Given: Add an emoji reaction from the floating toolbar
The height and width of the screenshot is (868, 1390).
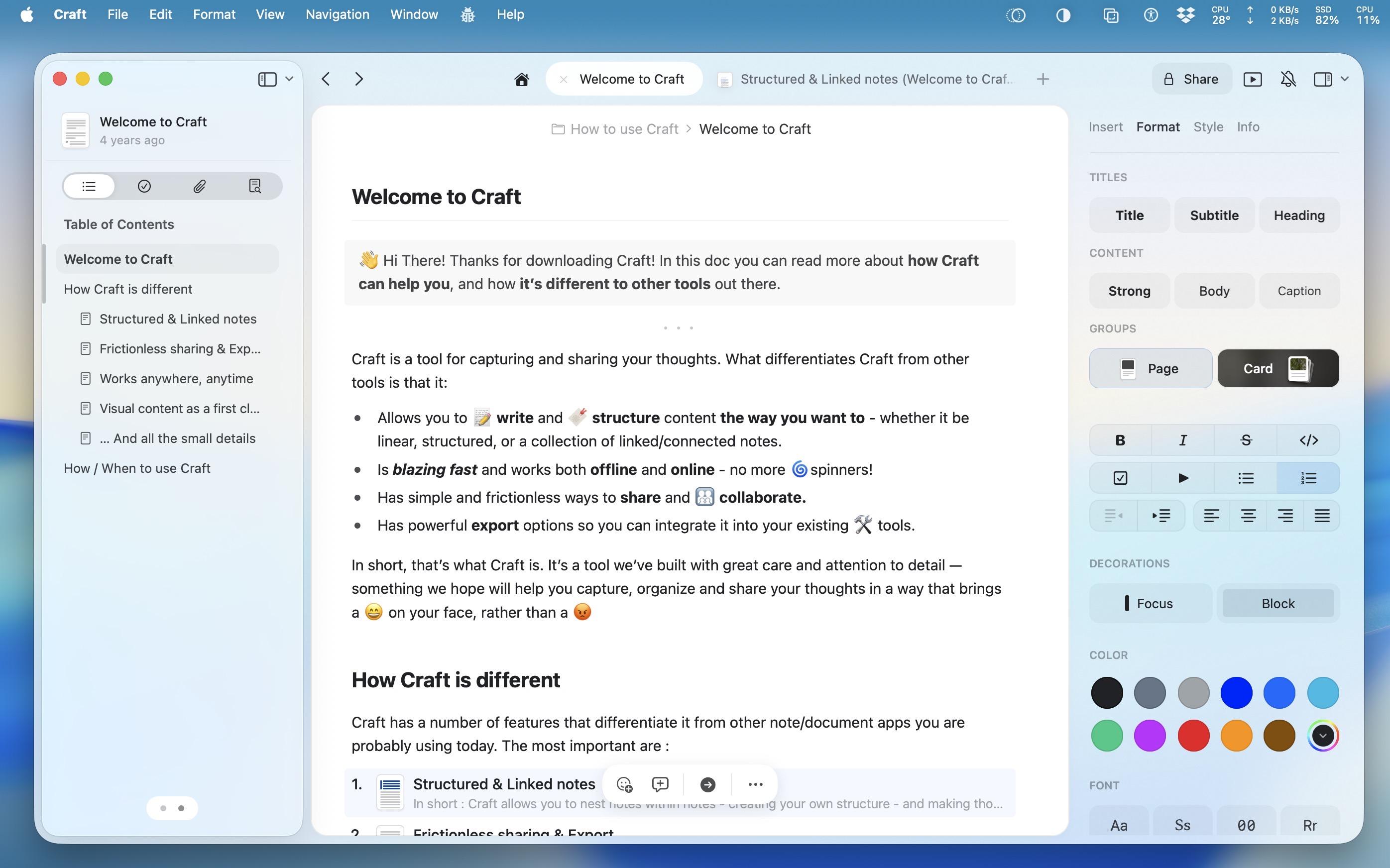Looking at the screenshot, I should coord(624,784).
